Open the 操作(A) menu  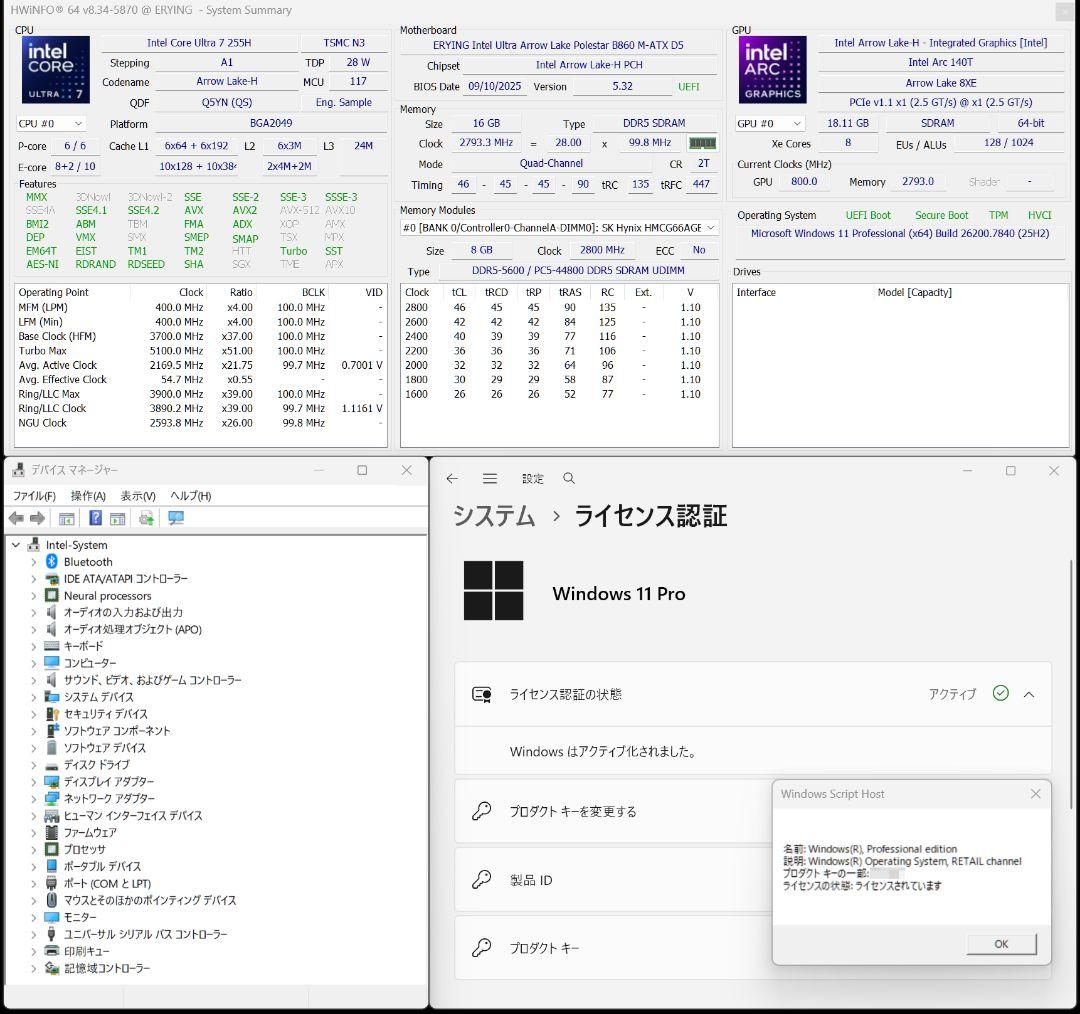tap(88, 496)
